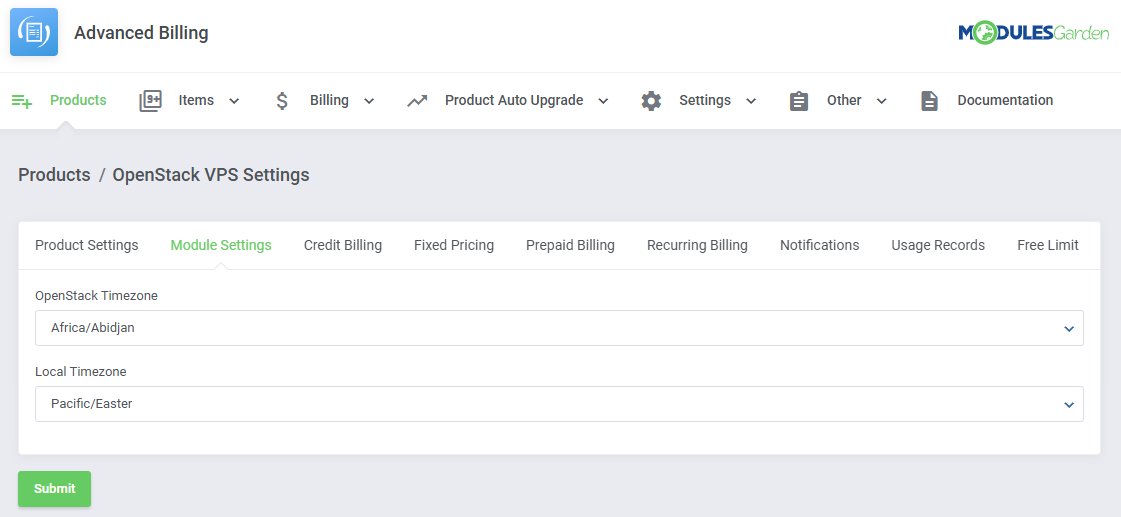Click the Documentation file icon
Image resolution: width=1121 pixels, height=517 pixels.
tap(929, 101)
